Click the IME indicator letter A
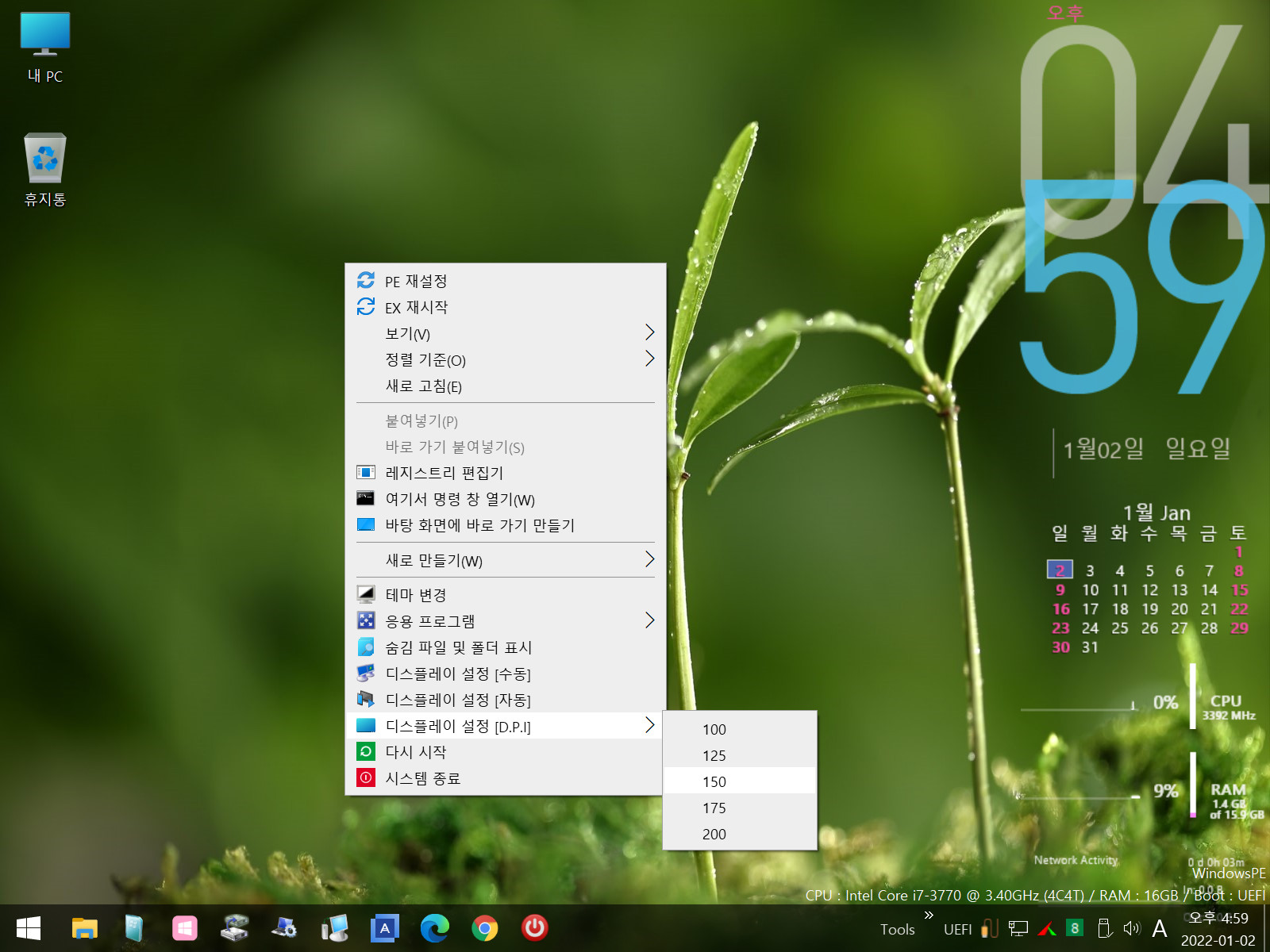Viewport: 1270px width, 952px height. click(1160, 928)
